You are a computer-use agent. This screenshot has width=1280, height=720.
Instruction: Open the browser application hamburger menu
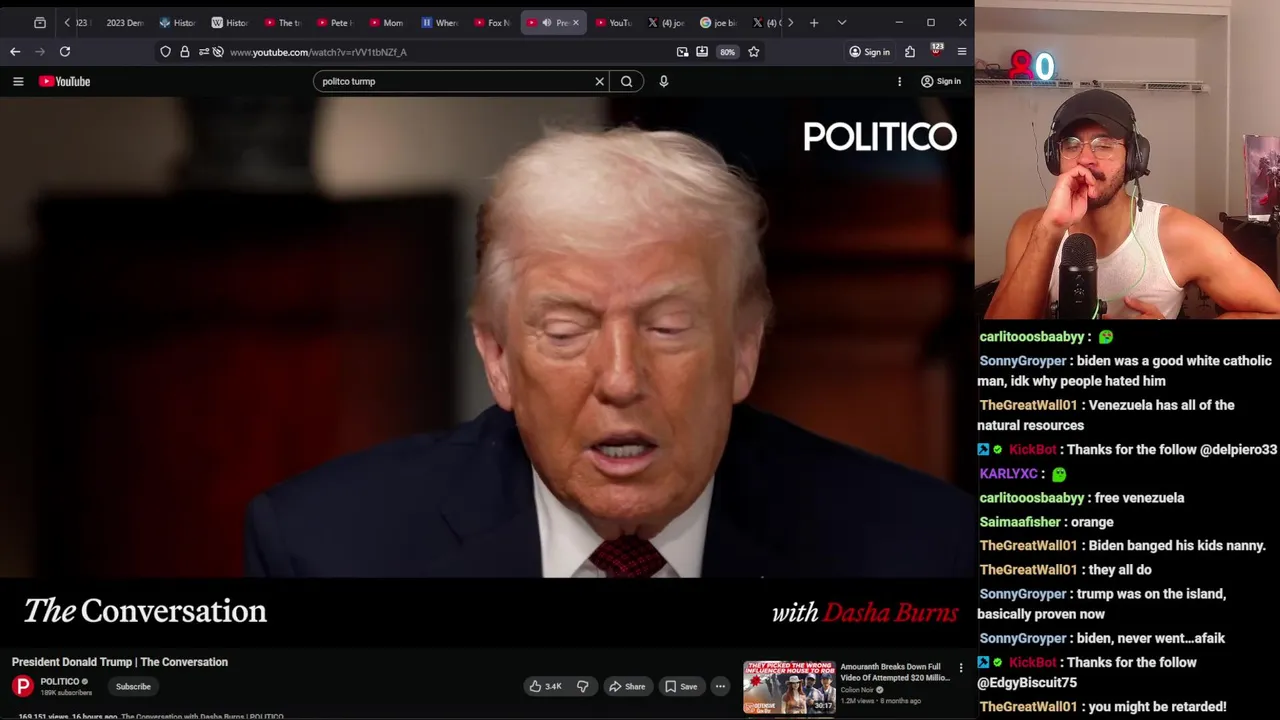coord(962,51)
